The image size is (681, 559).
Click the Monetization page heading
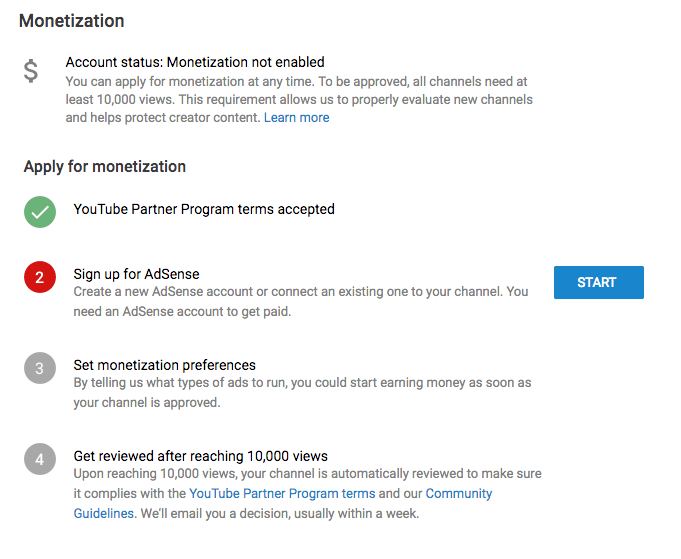pyautogui.click(x=72, y=21)
